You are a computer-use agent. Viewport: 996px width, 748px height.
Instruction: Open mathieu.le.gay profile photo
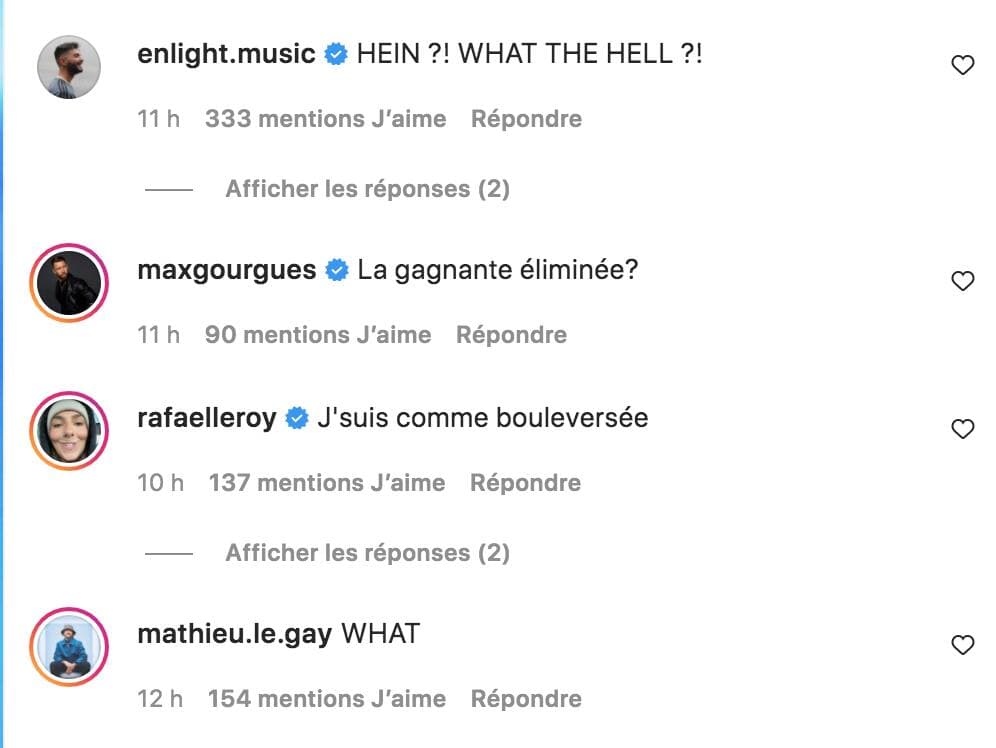point(69,647)
